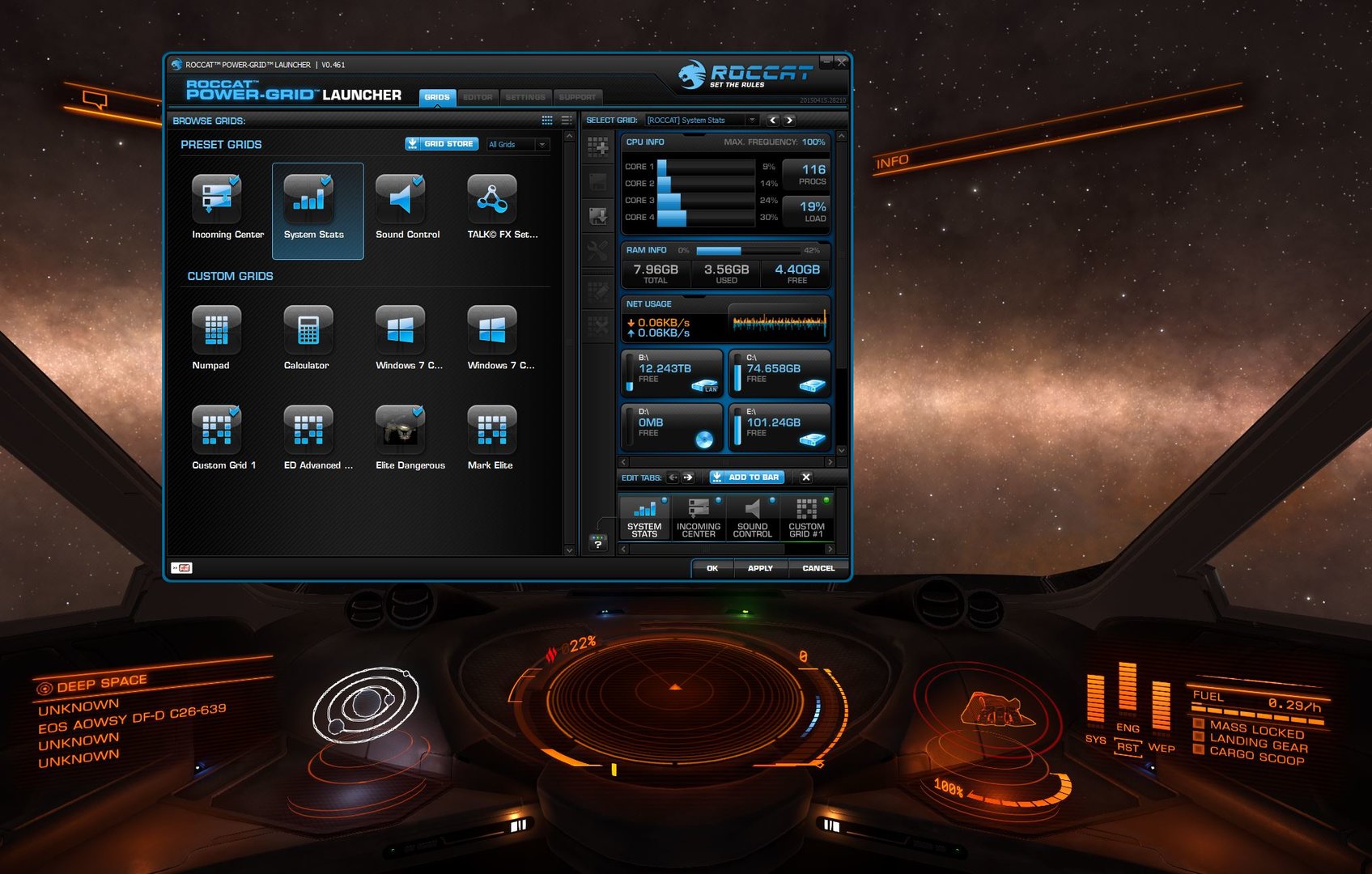Viewport: 1372px width, 874px height.
Task: Select the ED Advanced custom grid
Action: [308, 430]
